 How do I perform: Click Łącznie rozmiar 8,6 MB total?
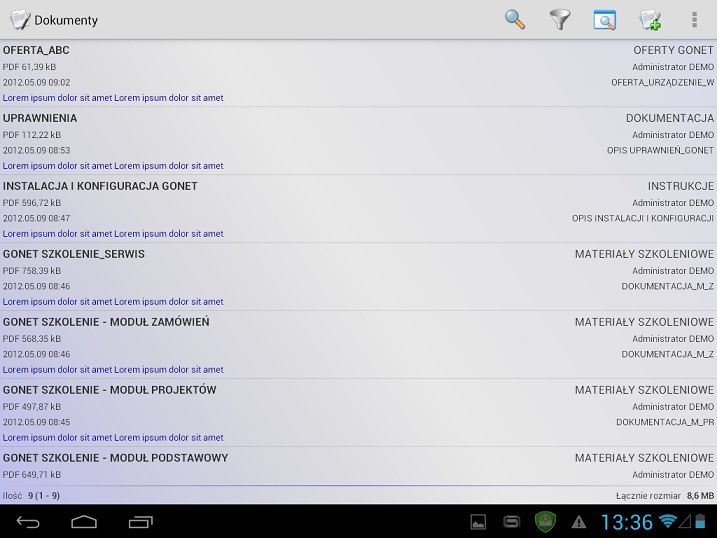coord(665,495)
